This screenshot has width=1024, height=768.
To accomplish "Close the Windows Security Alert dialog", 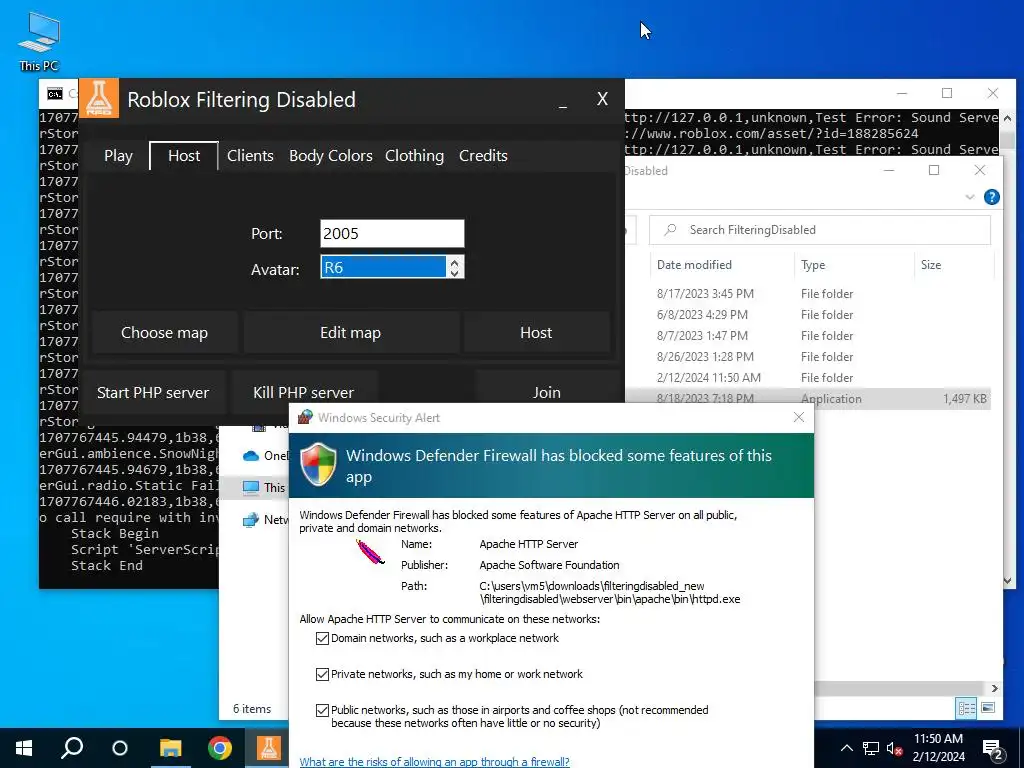I will click(x=799, y=417).
